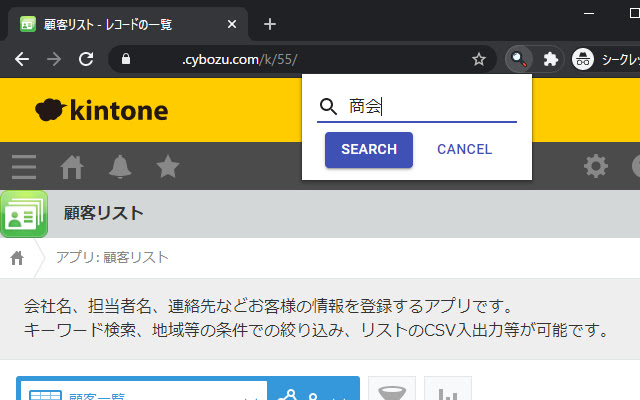Click the CANCEL button in popup
Image resolution: width=640 pixels, height=400 pixels.
pos(464,149)
